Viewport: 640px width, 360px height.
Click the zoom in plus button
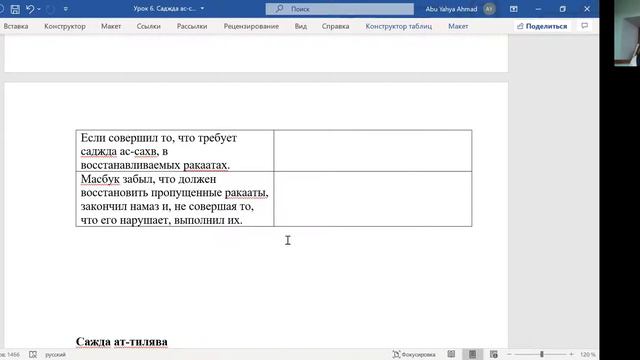point(571,354)
